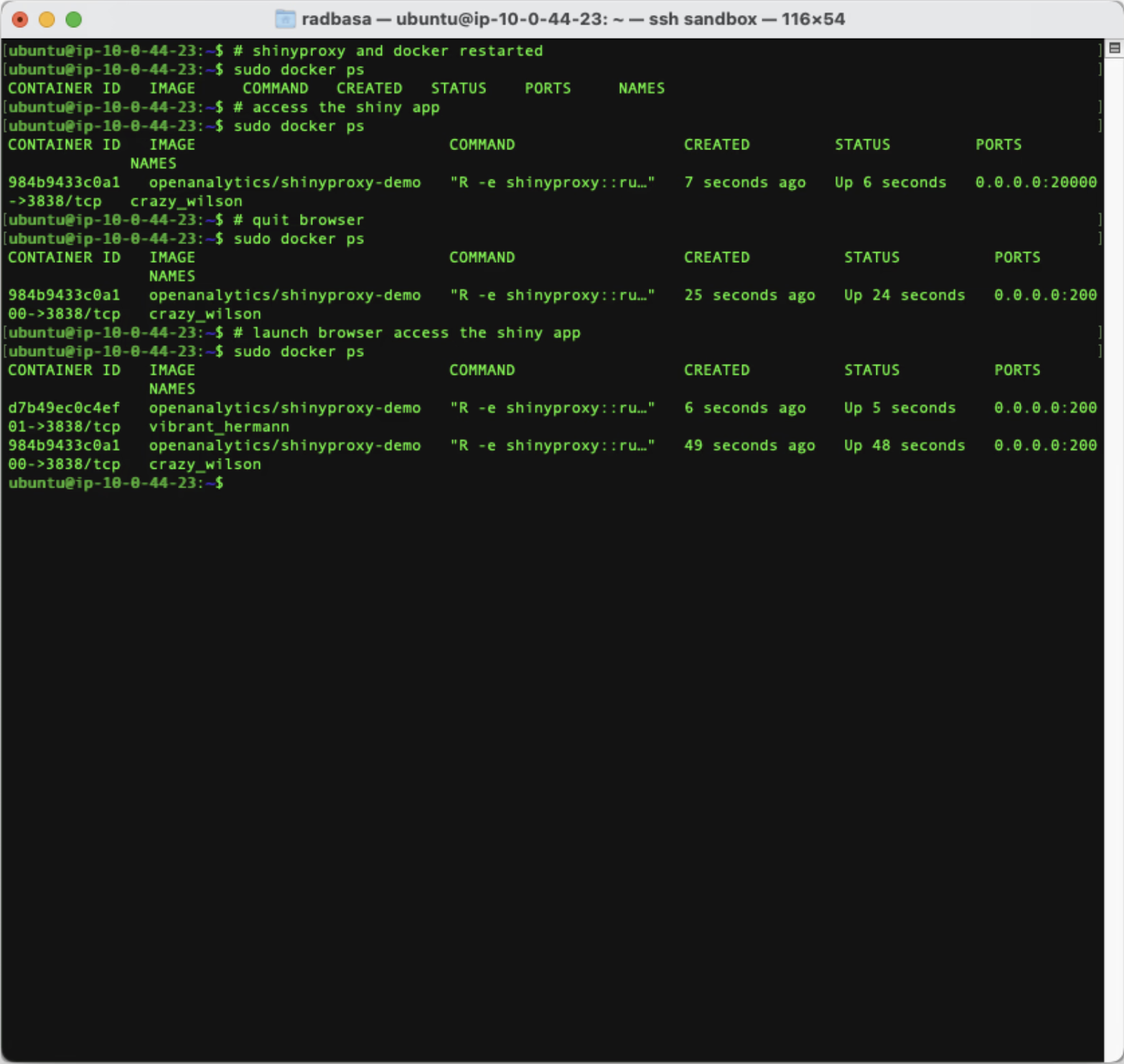Click the container name crazy_wilson
The image size is (1124, 1064).
click(205, 464)
